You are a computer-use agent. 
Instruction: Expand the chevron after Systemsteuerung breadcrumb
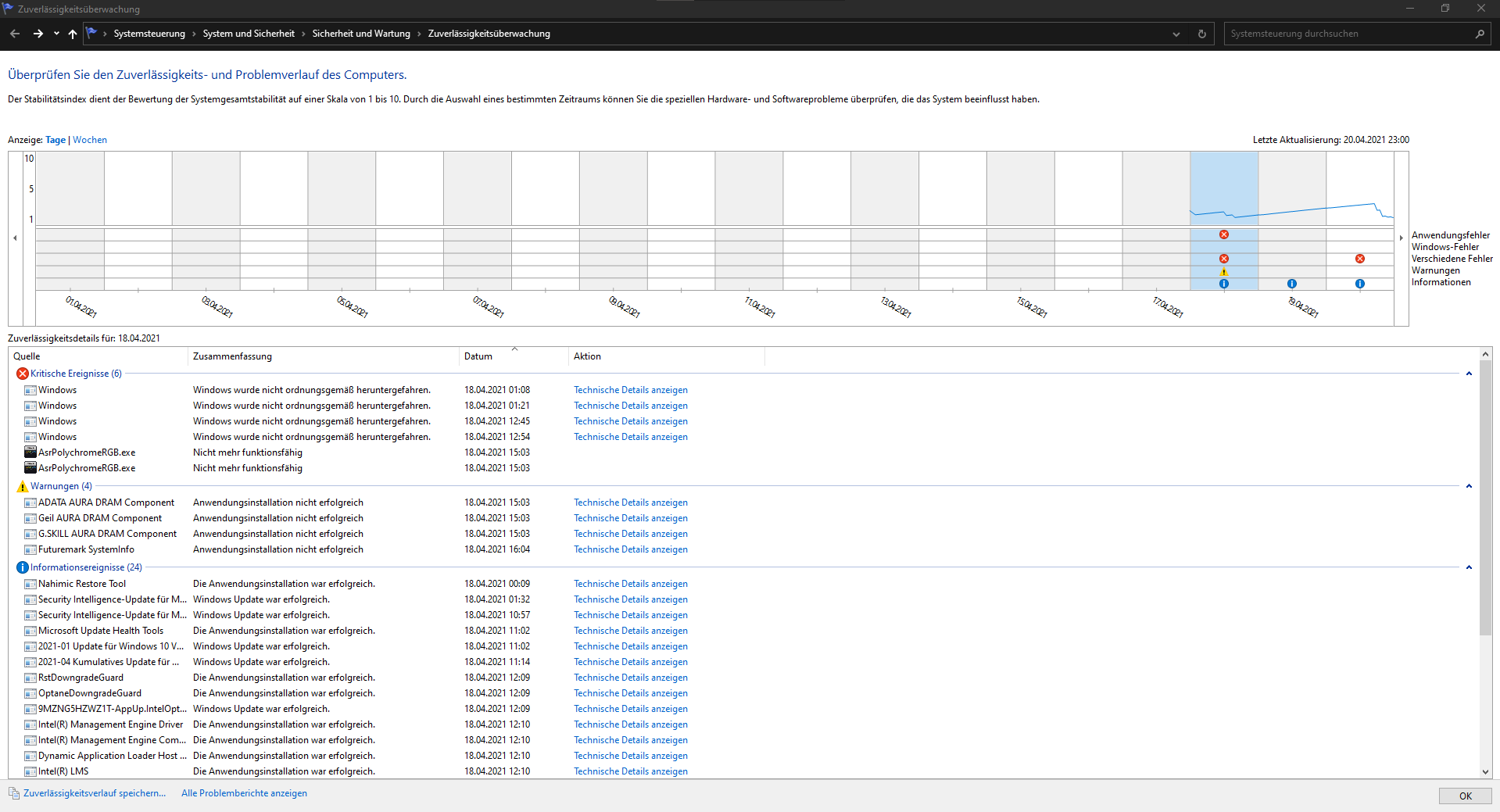(x=194, y=34)
